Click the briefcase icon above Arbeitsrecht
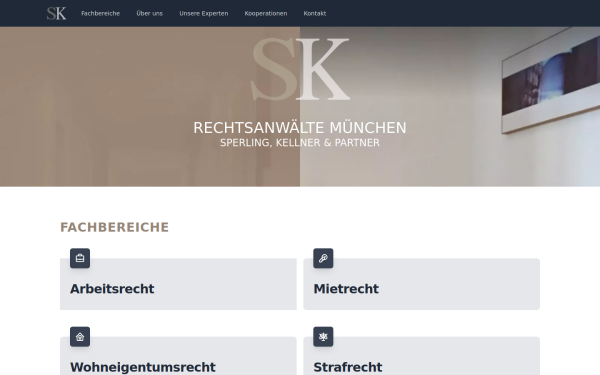The image size is (600, 375). [80, 258]
